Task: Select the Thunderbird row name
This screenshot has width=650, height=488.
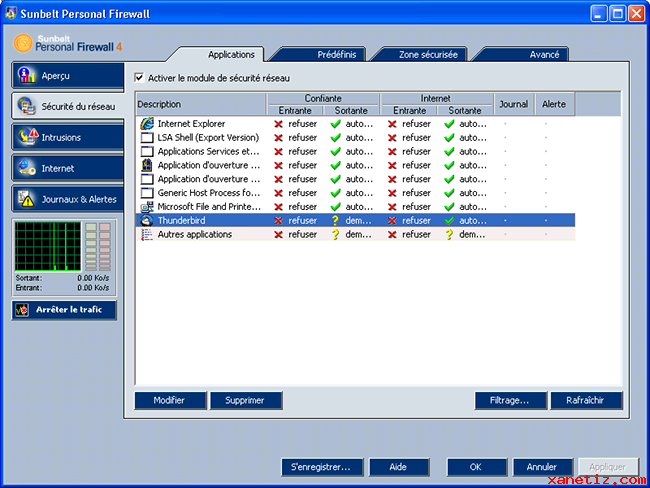Action: [x=181, y=220]
